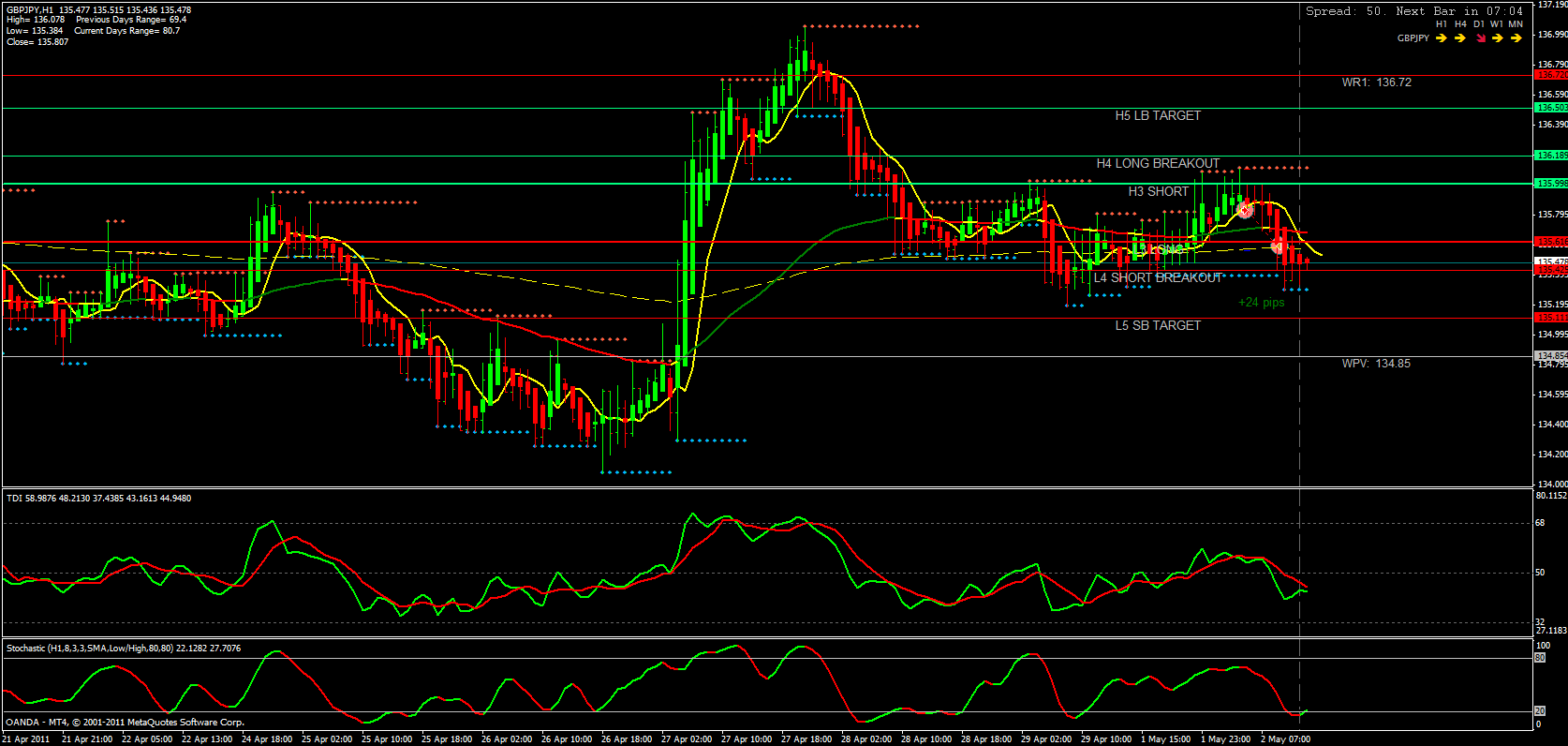This screenshot has width=1568, height=746.
Task: Click the W1 trend arrow for GBPJPY
Action: [x=1498, y=38]
